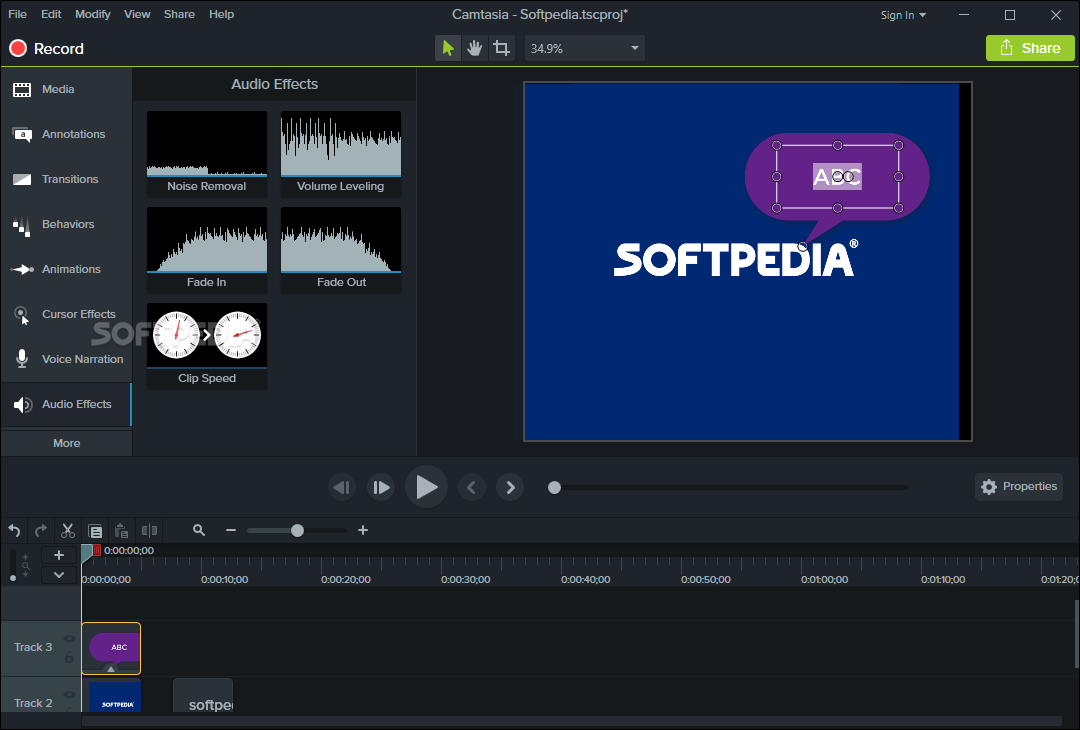The width and height of the screenshot is (1080, 730).
Task: Open the File menu
Action: point(17,14)
